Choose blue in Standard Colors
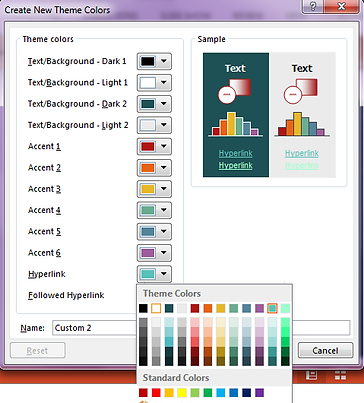The image size is (364, 403). tap(234, 393)
